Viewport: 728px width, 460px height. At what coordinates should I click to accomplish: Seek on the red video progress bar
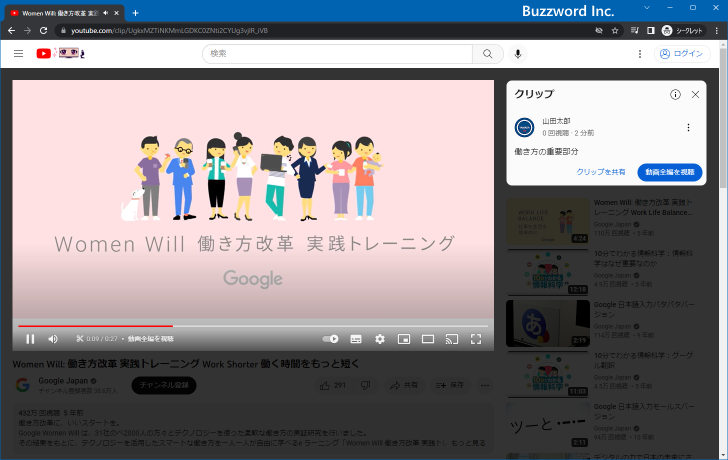[x=253, y=326]
